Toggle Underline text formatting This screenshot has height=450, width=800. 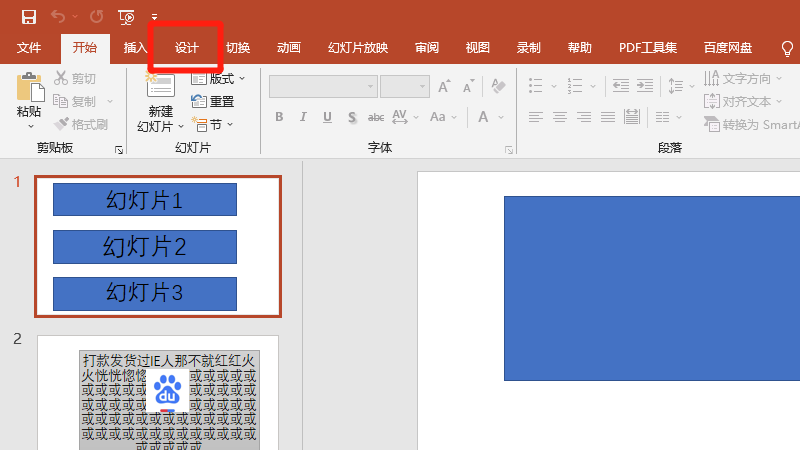(328, 117)
